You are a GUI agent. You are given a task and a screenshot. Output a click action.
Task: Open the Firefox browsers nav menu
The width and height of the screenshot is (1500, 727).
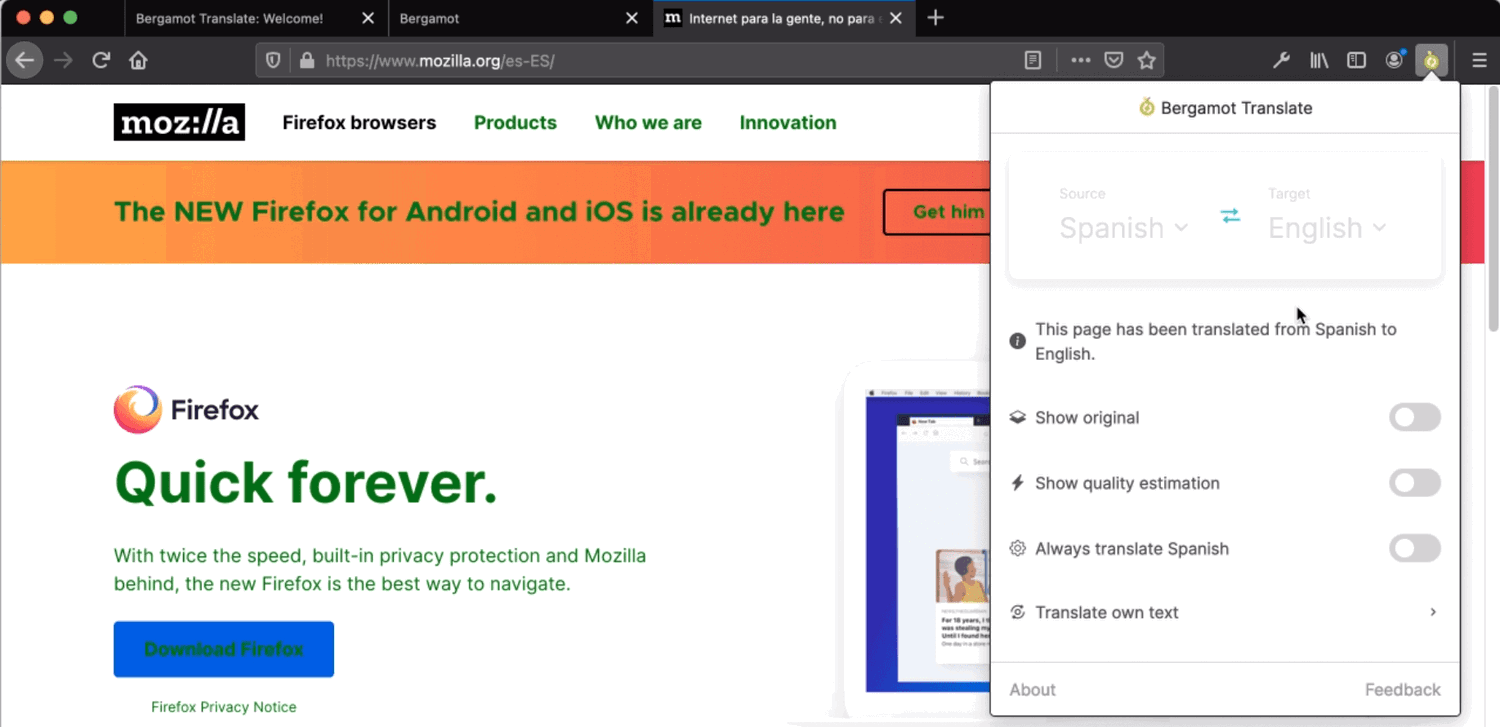pyautogui.click(x=359, y=123)
